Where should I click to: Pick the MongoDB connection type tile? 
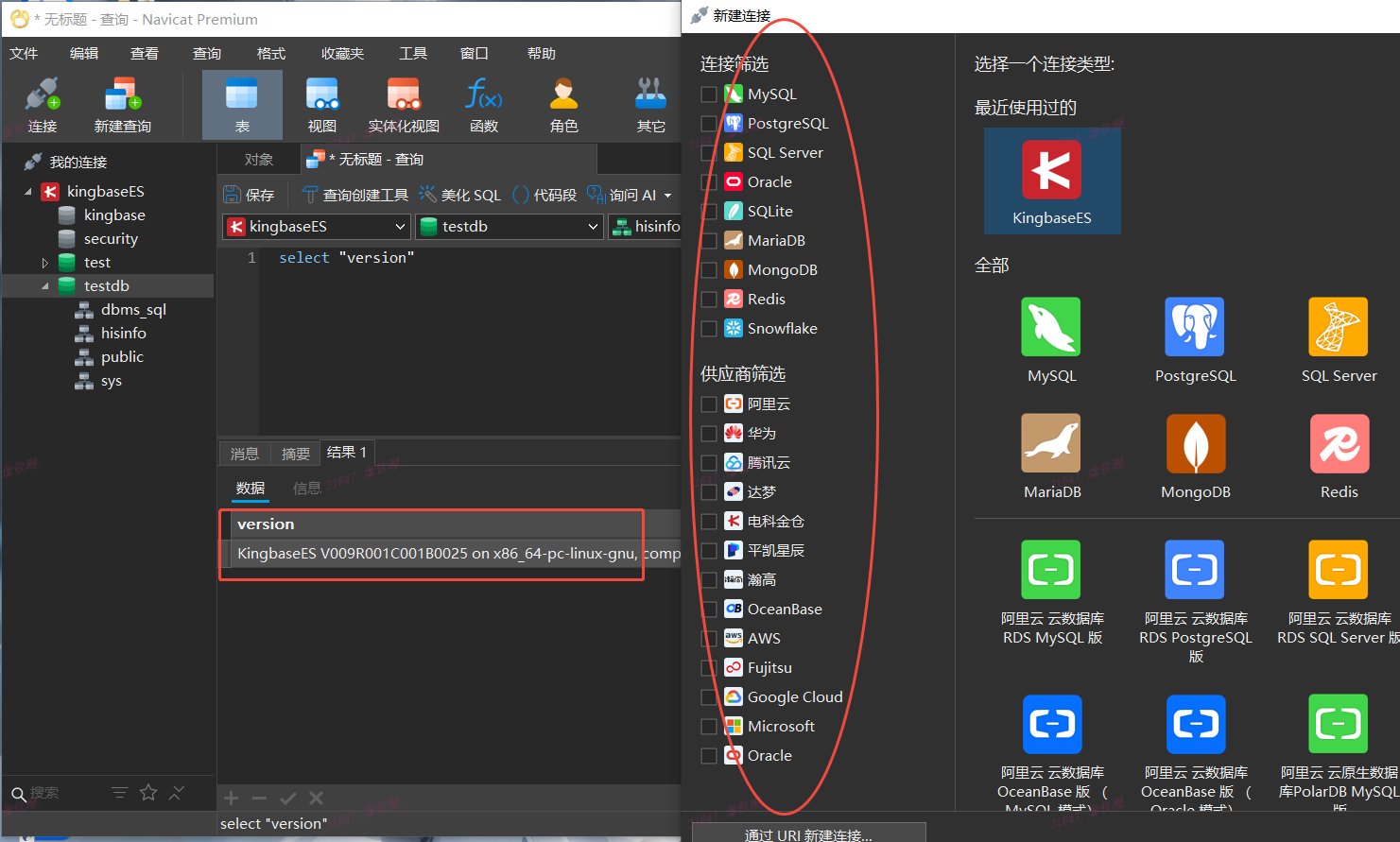[x=1195, y=456]
